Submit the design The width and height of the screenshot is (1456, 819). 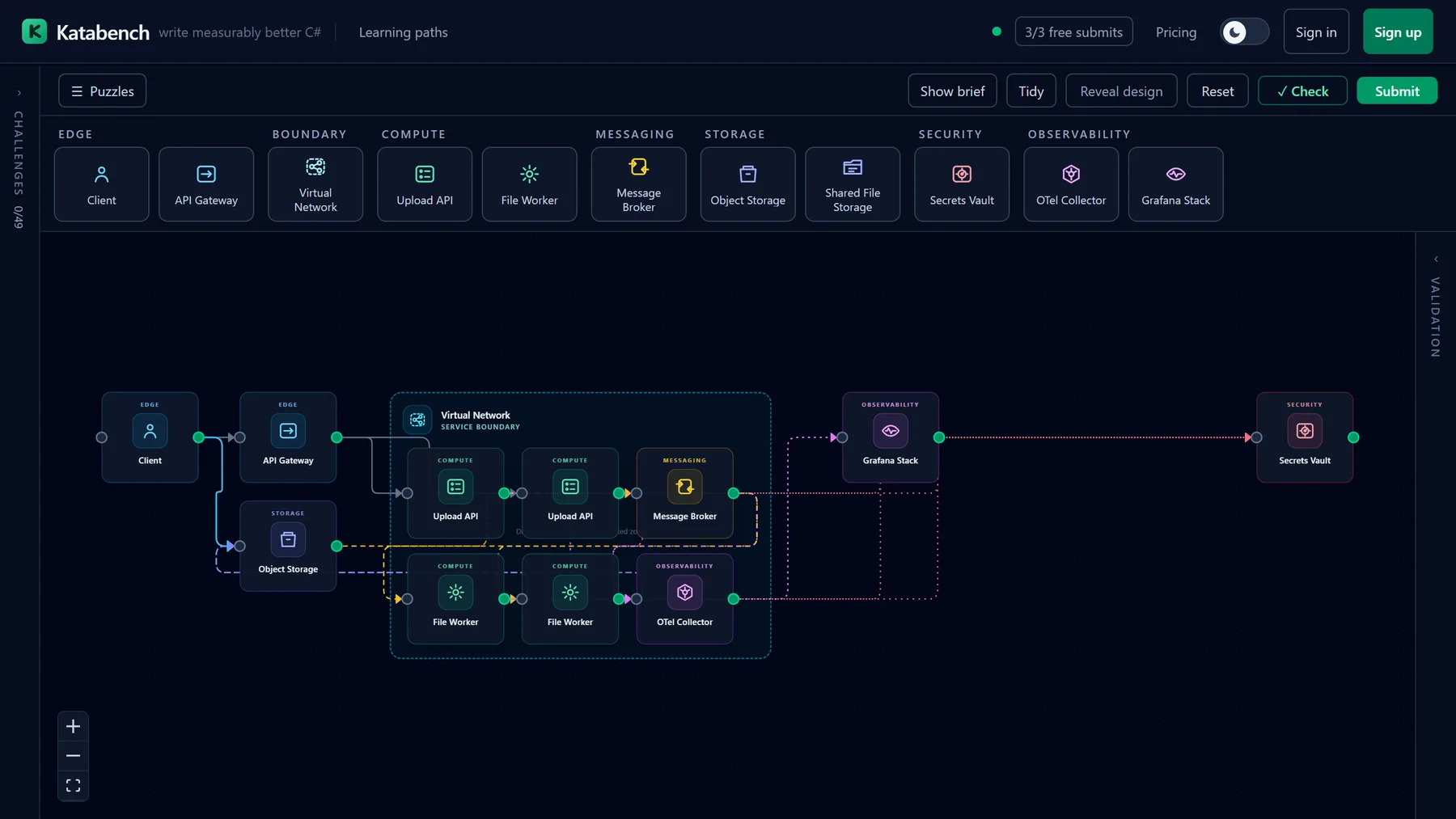pyautogui.click(x=1397, y=91)
